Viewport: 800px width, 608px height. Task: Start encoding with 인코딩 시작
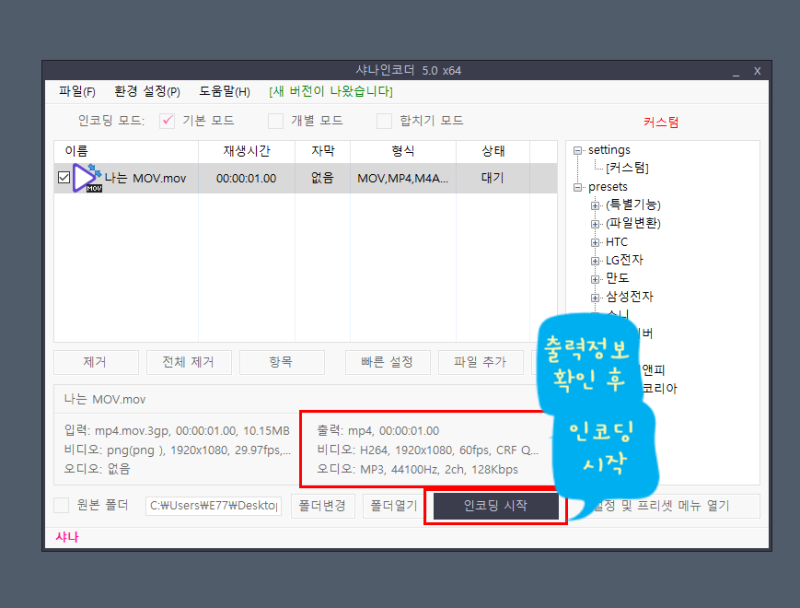pos(496,506)
